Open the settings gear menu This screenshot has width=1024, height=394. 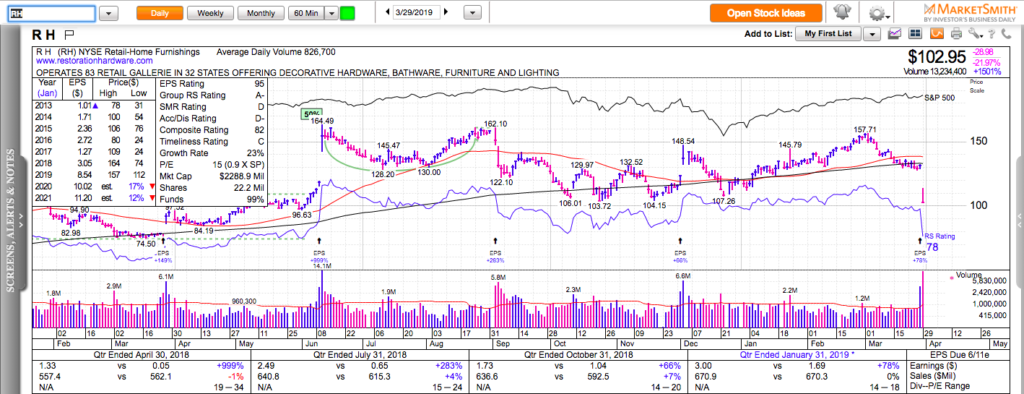880,12
